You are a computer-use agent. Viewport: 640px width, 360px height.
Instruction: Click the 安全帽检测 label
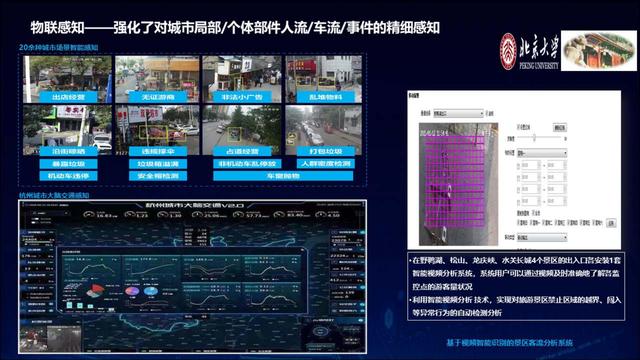click(x=158, y=176)
